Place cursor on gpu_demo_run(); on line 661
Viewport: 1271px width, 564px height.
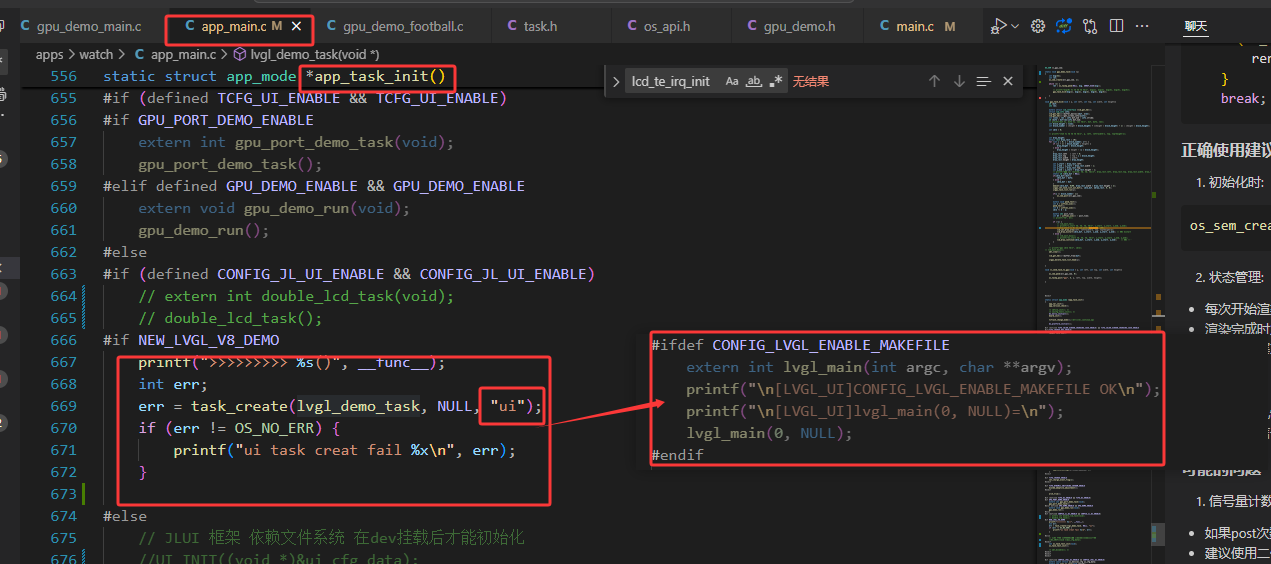coord(204,230)
